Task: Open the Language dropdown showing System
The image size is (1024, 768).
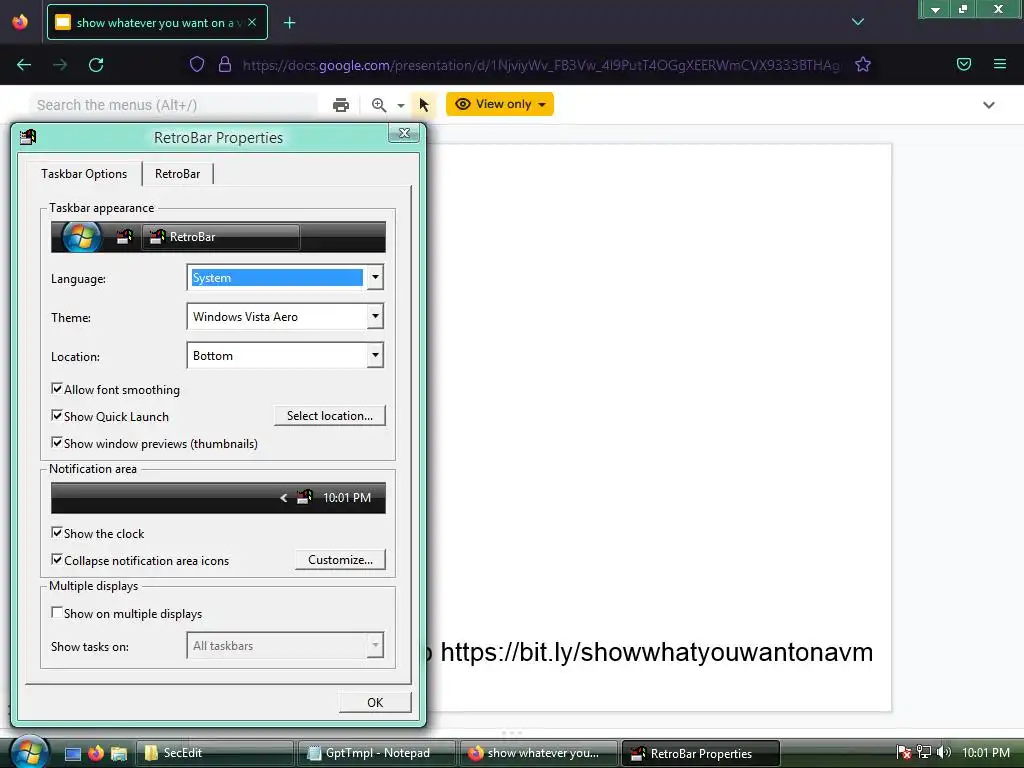Action: [285, 278]
